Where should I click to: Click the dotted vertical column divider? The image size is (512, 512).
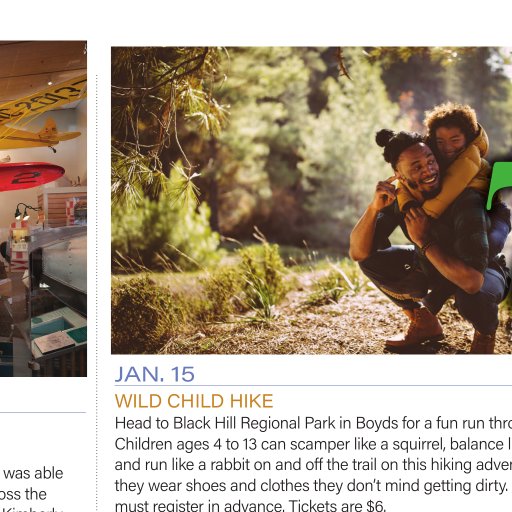97,293
